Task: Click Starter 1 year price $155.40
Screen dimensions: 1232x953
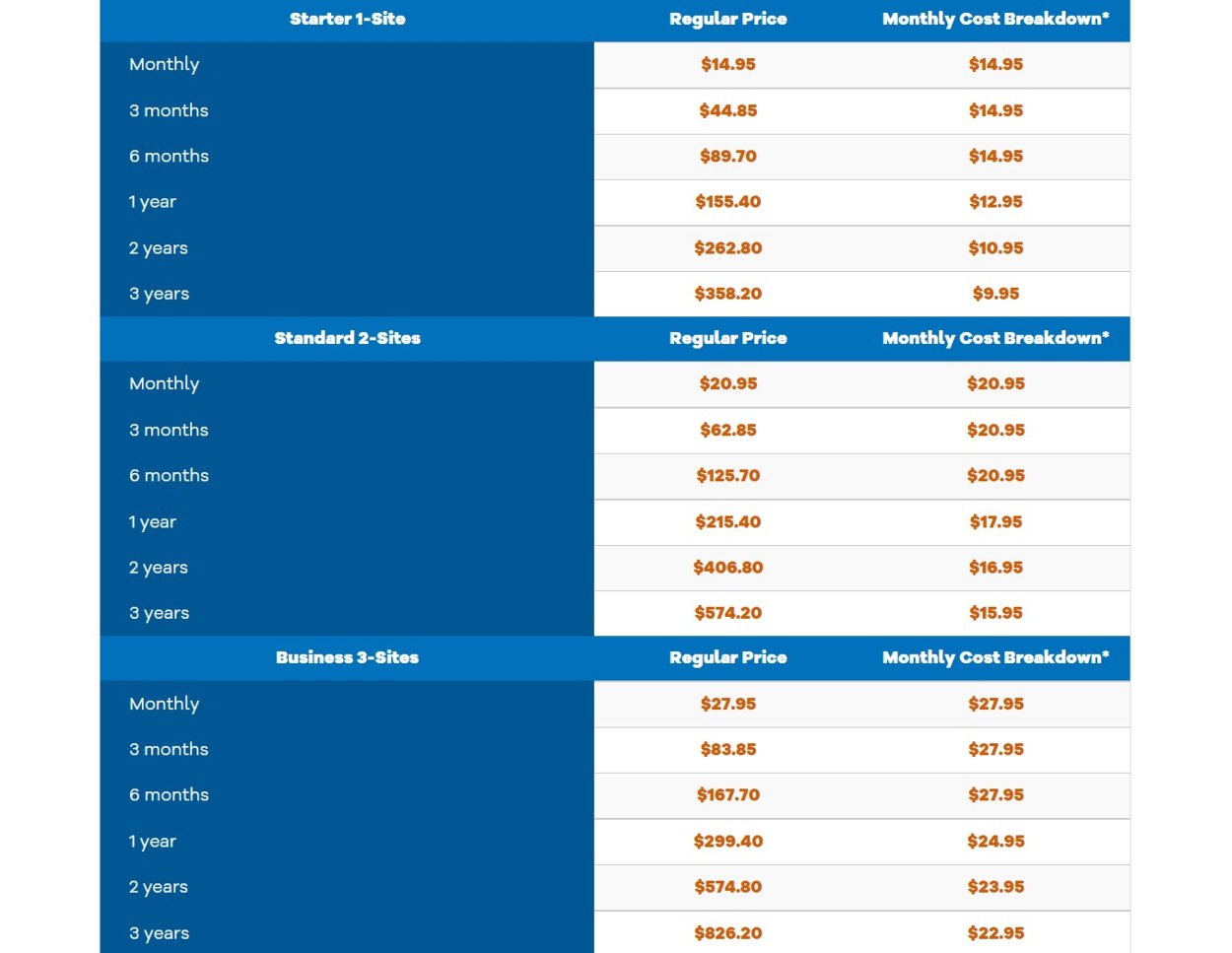Action: [728, 202]
